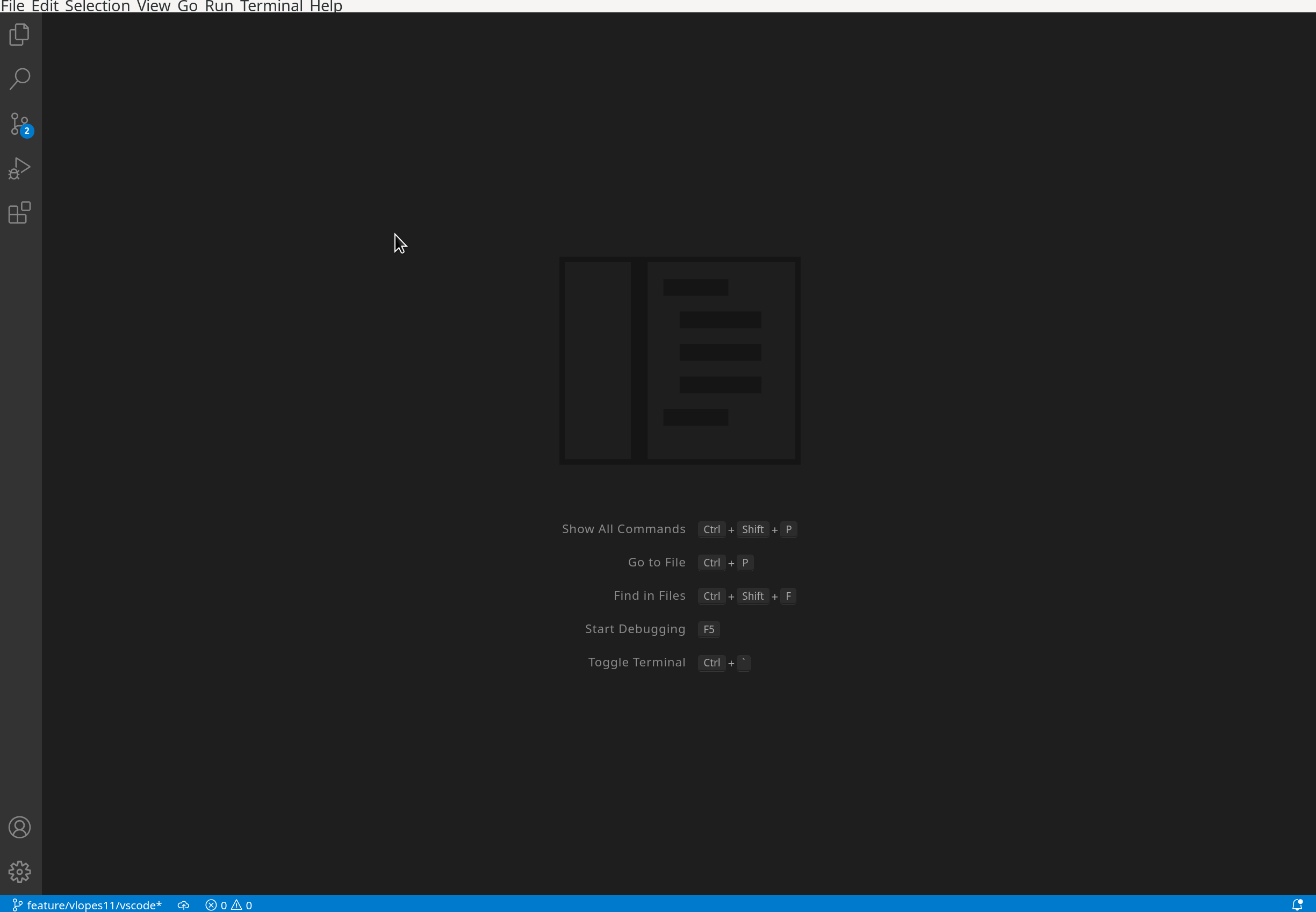The width and height of the screenshot is (1316, 912).
Task: Open the Manage gear icon
Action: 19,872
